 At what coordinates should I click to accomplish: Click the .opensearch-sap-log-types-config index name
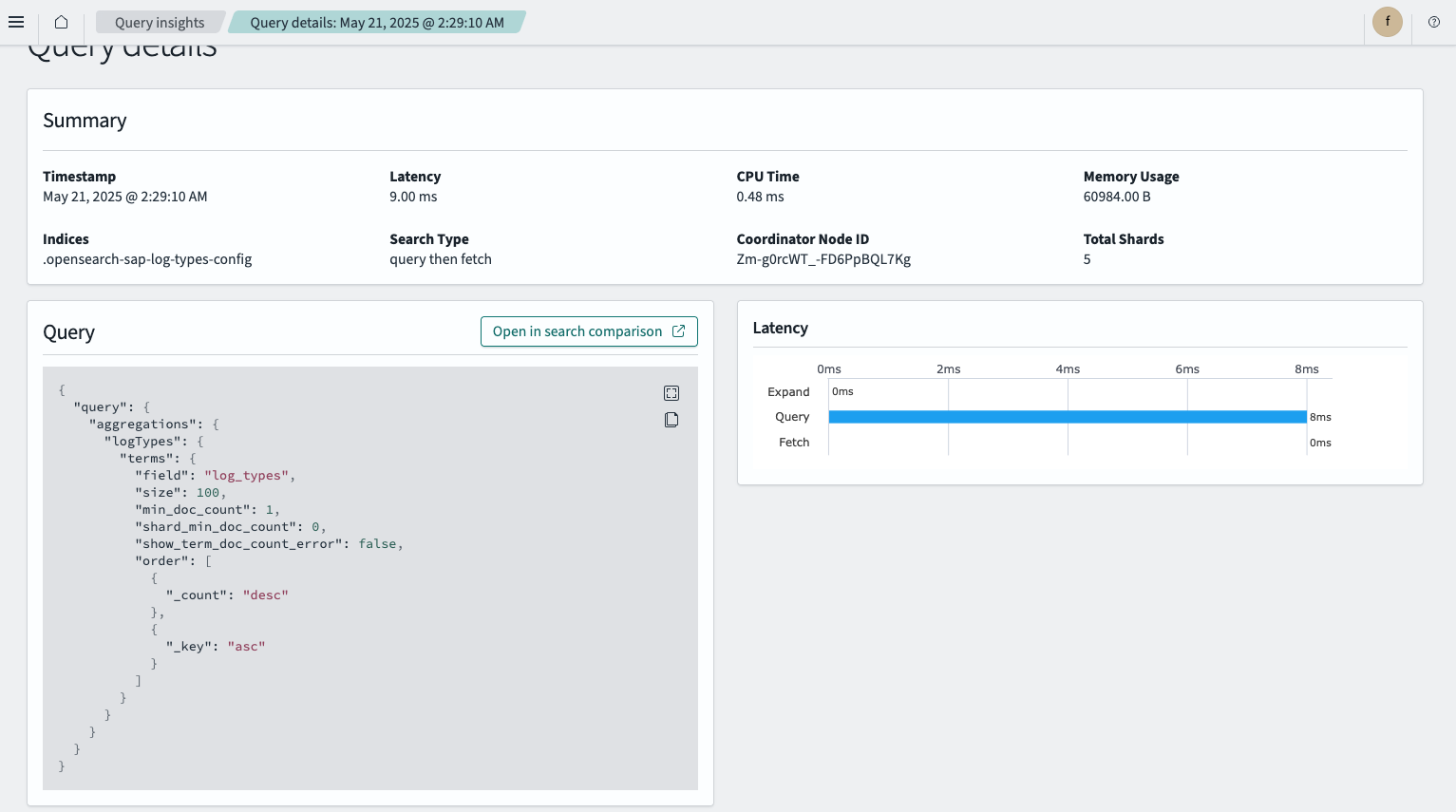tap(147, 259)
